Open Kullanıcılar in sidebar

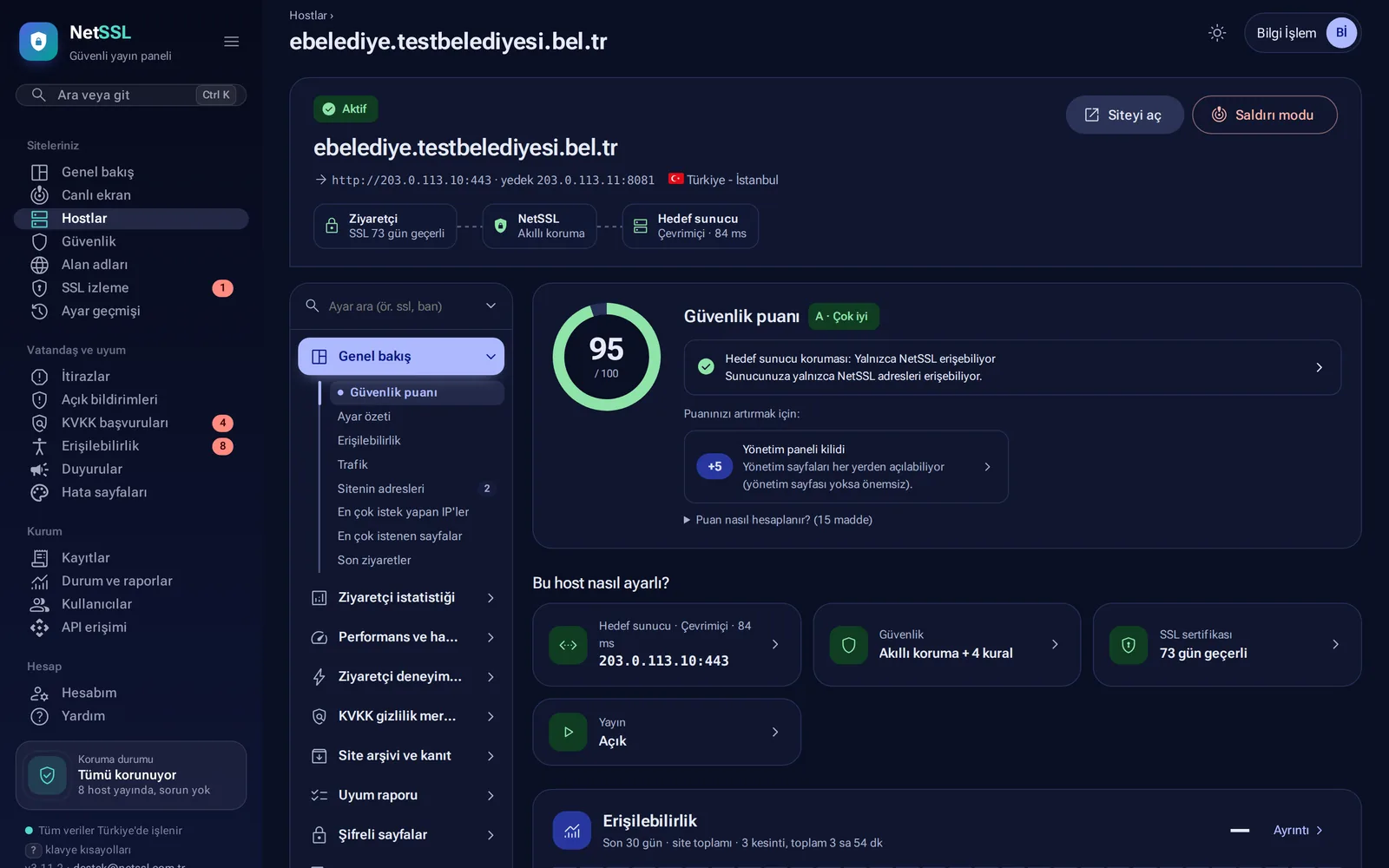click(x=131, y=604)
